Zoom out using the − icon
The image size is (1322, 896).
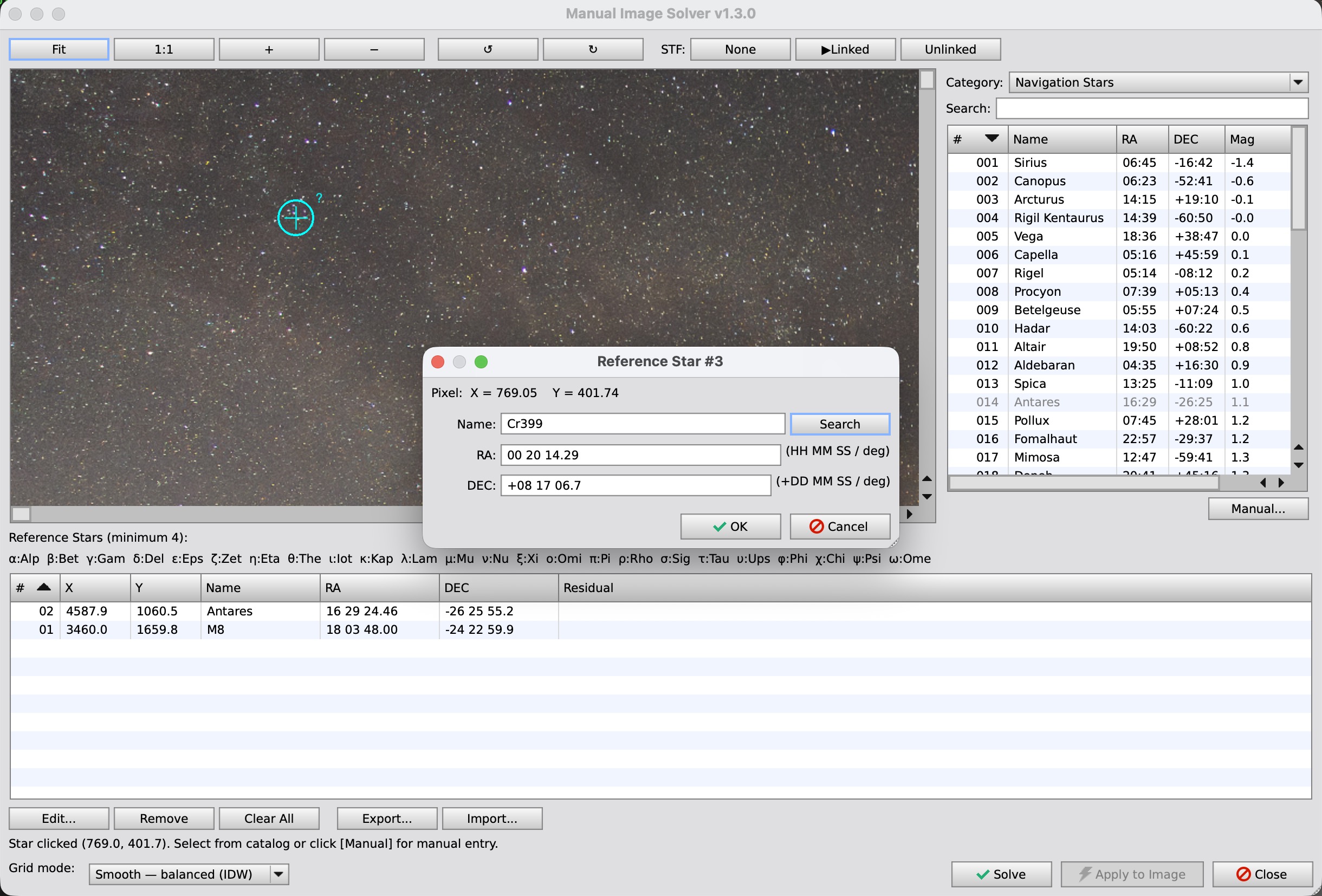373,49
